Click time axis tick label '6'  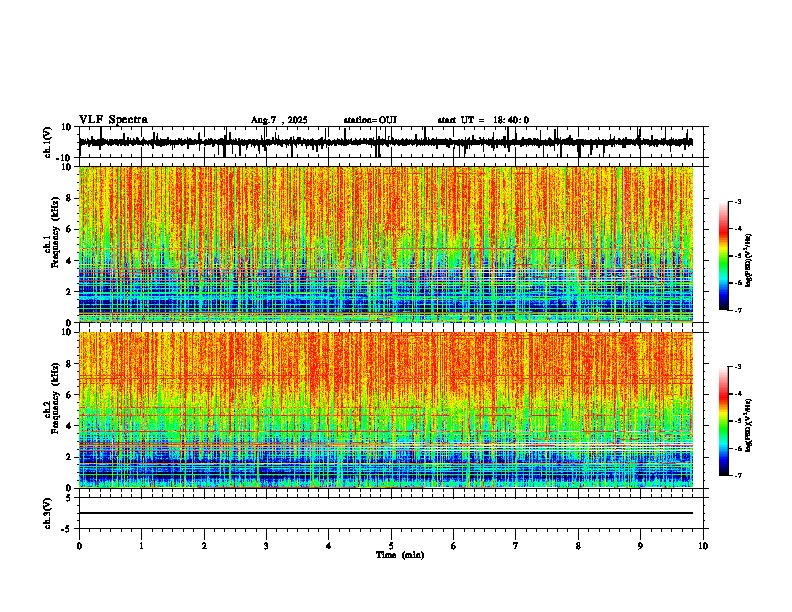pos(454,546)
